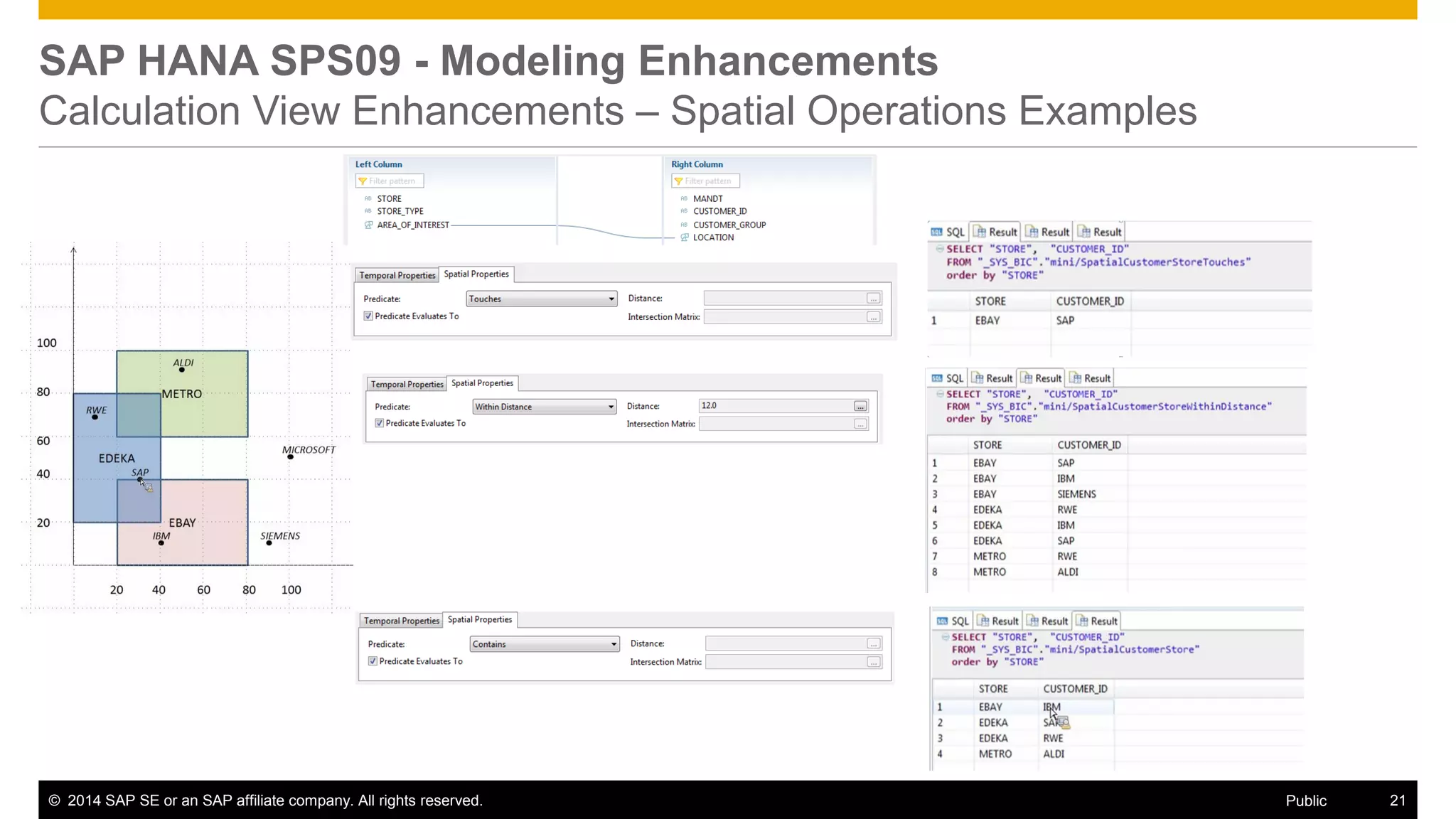Click the IBM point in chart
The image size is (1456, 819).
pyautogui.click(x=161, y=543)
